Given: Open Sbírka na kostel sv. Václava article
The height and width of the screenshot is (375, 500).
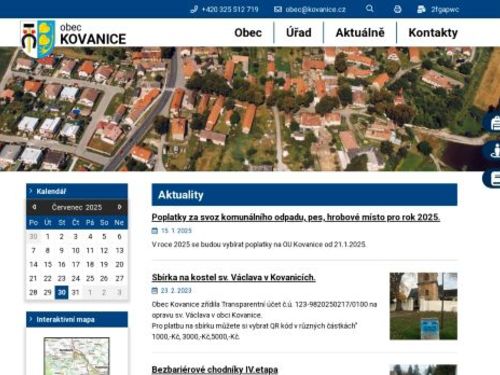Looking at the screenshot, I should (234, 277).
